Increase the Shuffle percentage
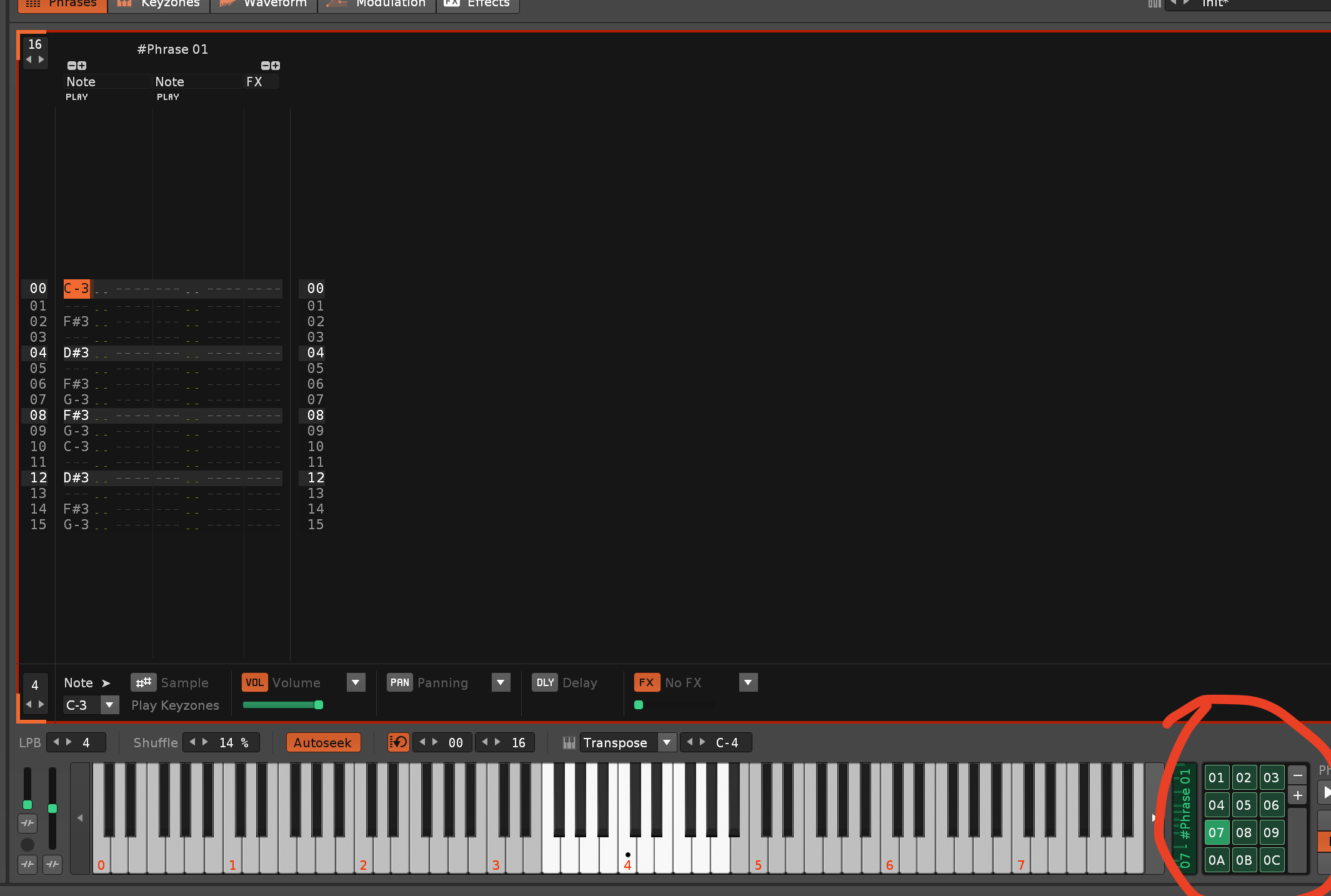The width and height of the screenshot is (1331, 896). [x=205, y=742]
